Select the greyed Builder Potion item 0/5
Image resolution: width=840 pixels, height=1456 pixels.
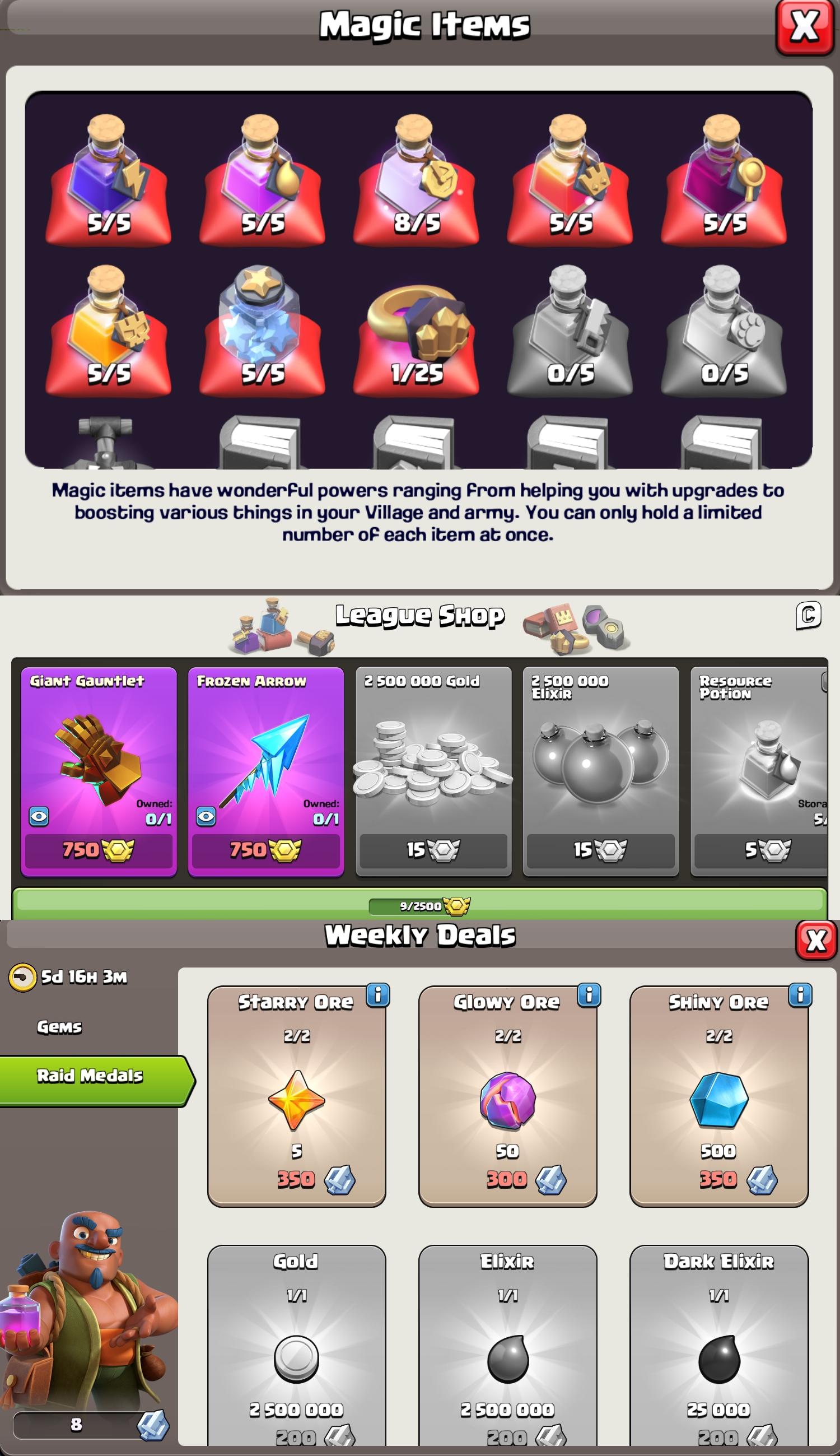click(x=570, y=330)
